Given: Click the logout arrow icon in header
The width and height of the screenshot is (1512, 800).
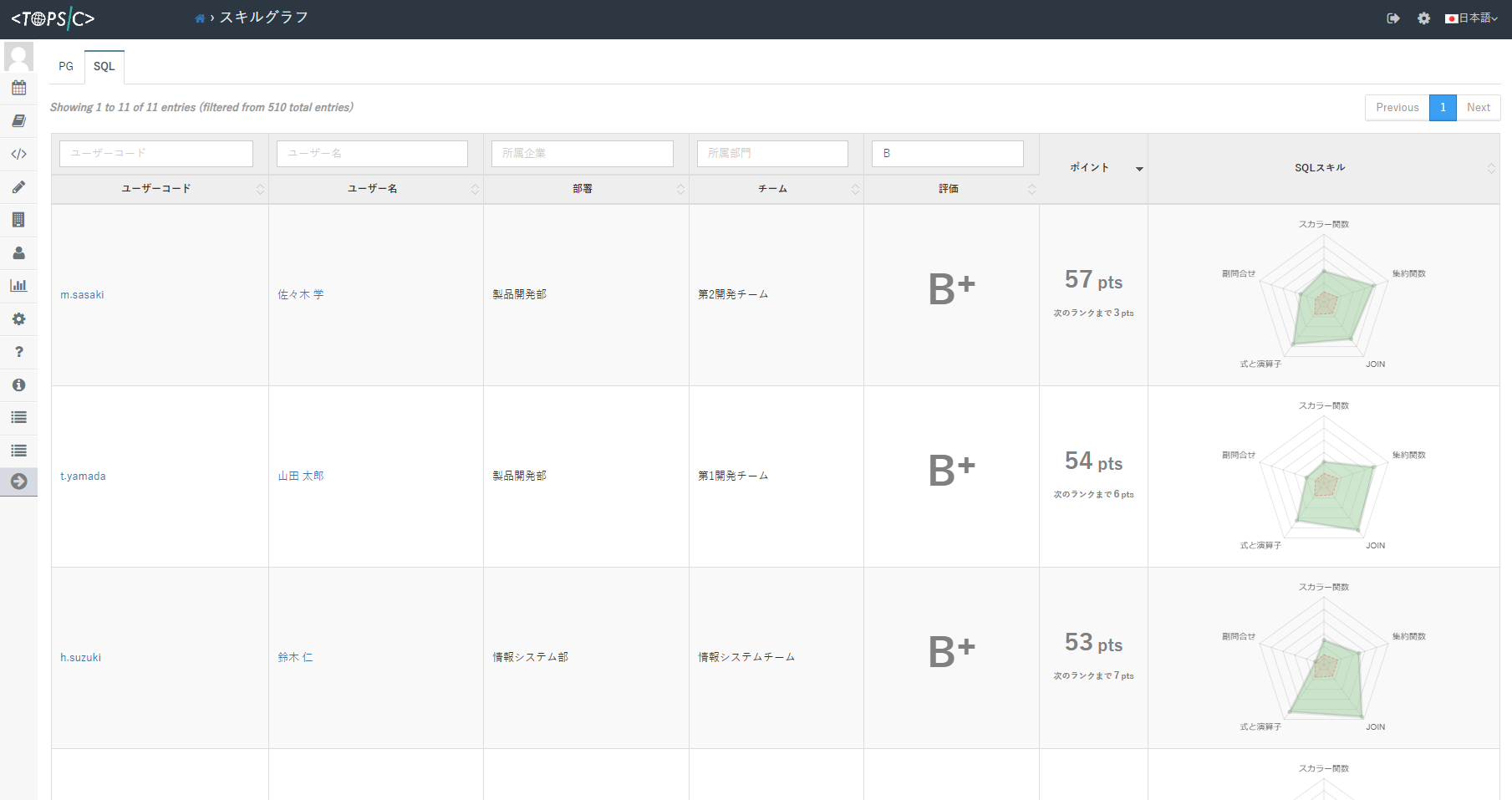Looking at the screenshot, I should [1393, 18].
